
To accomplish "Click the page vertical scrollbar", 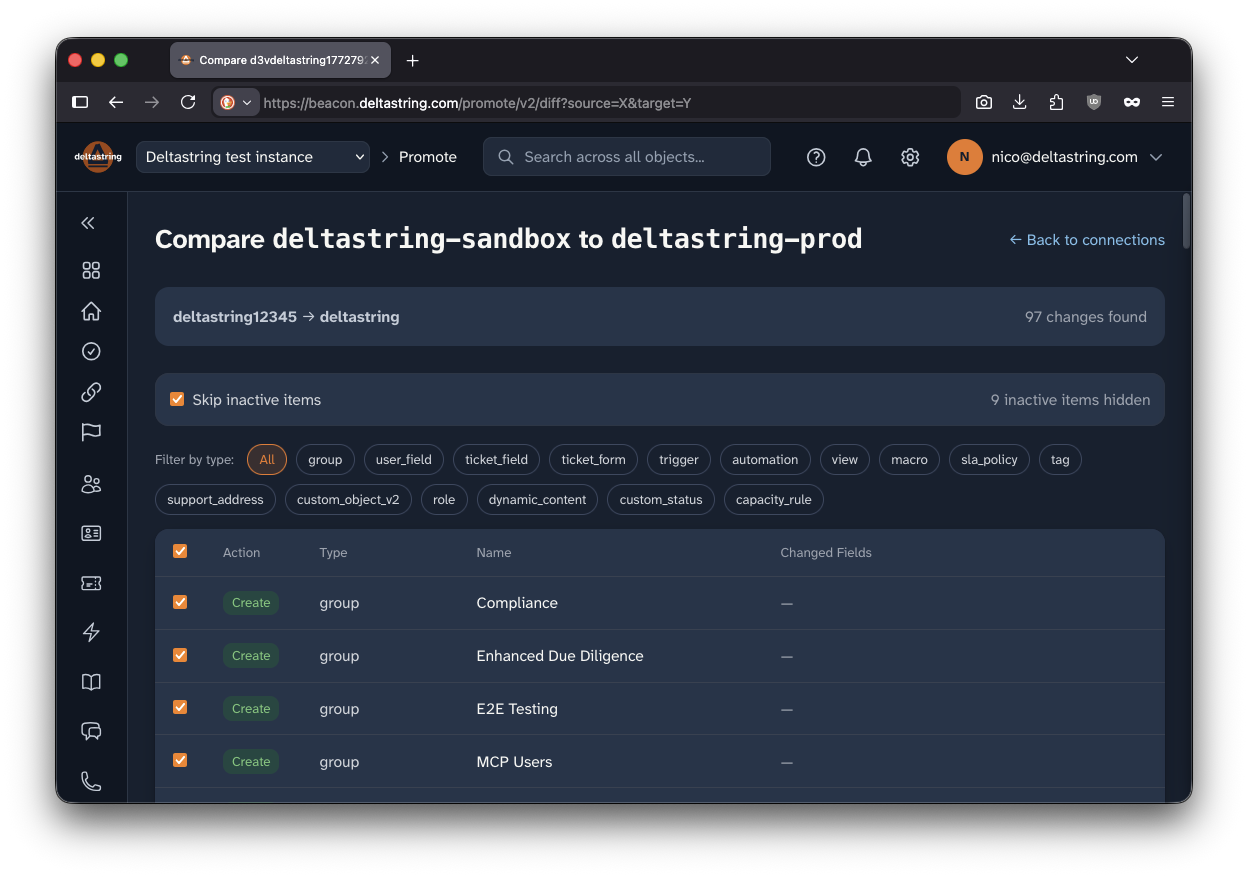I will tap(1186, 221).
